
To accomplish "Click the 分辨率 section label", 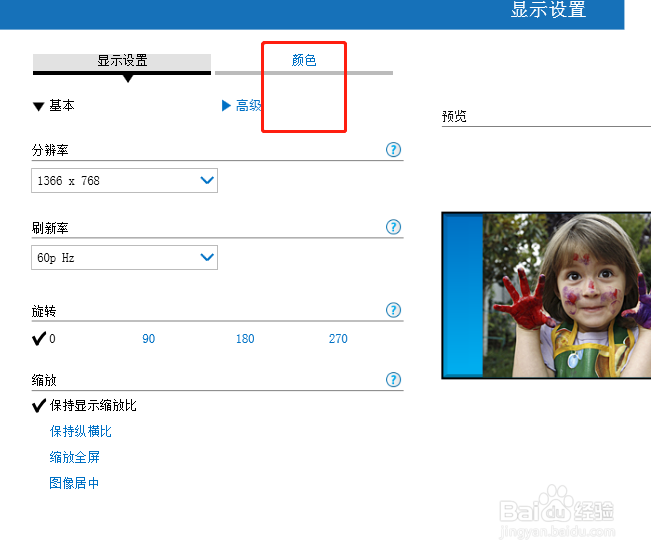I will pyautogui.click(x=50, y=150).
